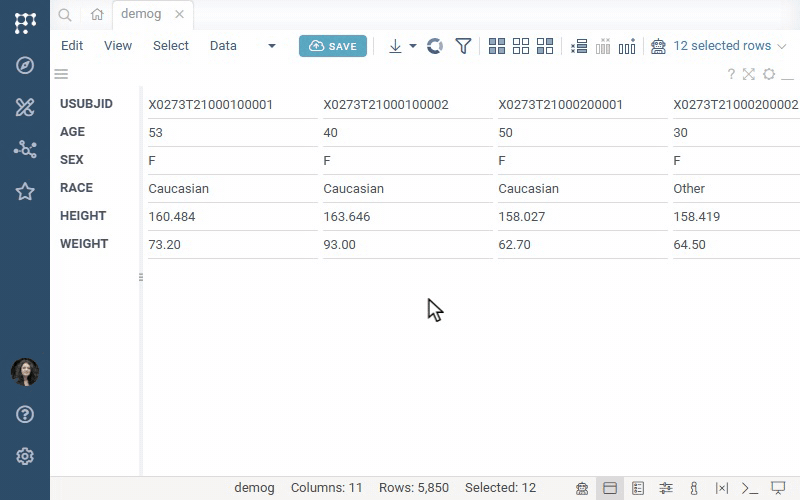The height and width of the screenshot is (500, 800).
Task: Click the remove columns toolbar icon
Action: pyautogui.click(x=603, y=46)
